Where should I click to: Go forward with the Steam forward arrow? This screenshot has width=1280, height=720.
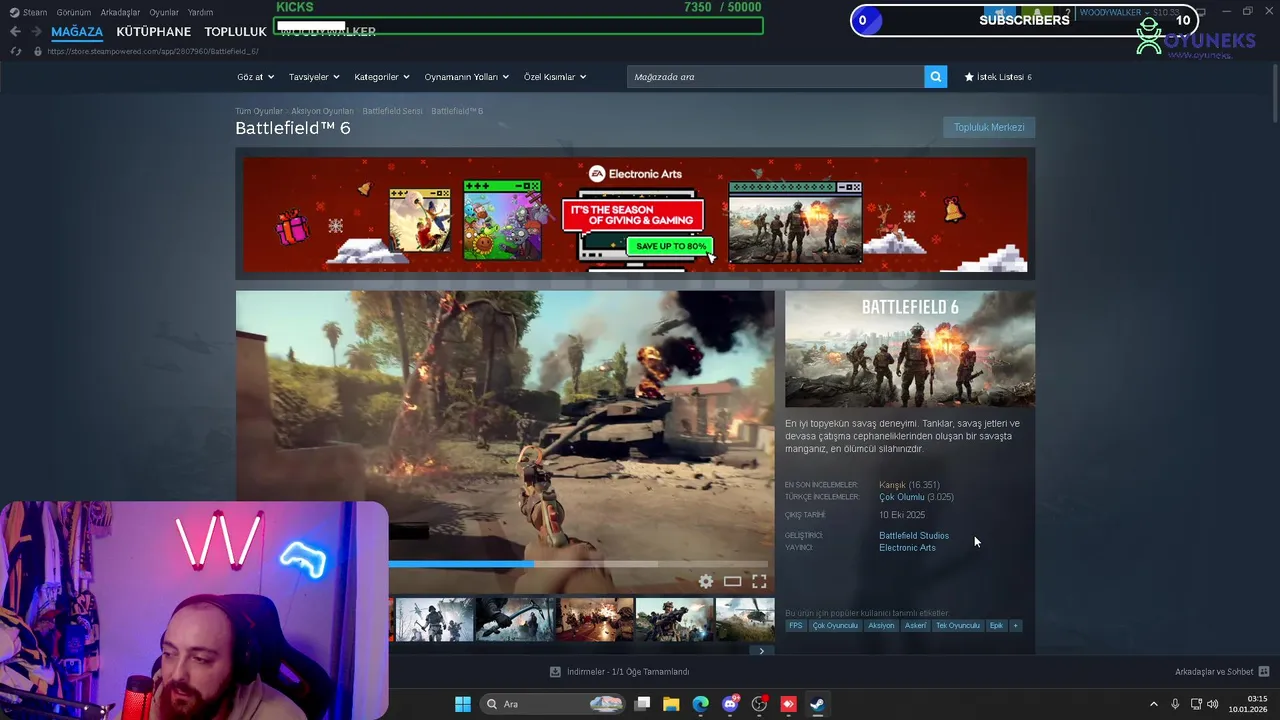pyautogui.click(x=36, y=32)
